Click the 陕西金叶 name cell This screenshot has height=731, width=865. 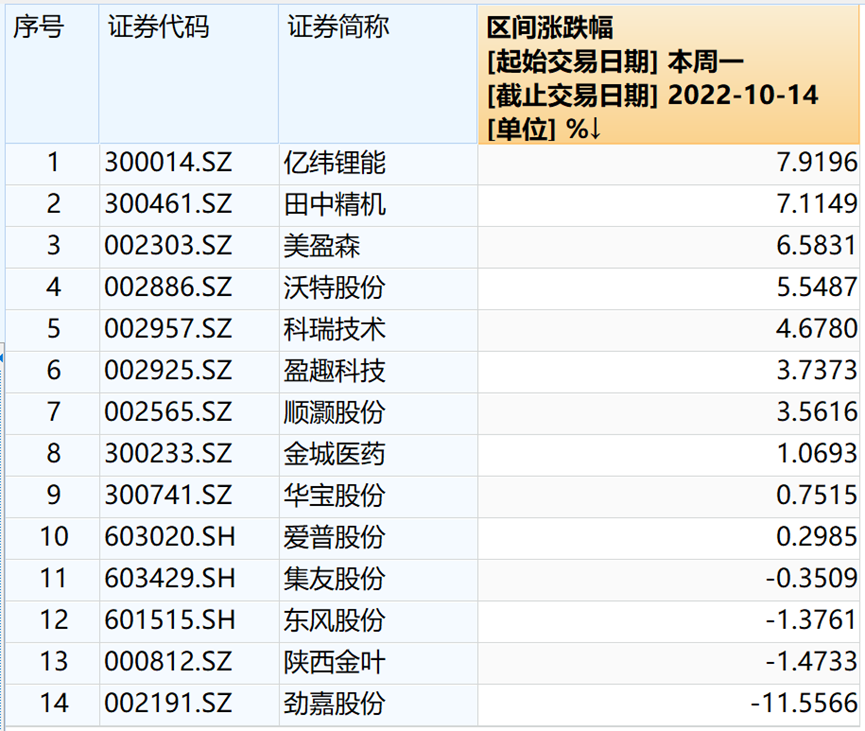(324, 662)
